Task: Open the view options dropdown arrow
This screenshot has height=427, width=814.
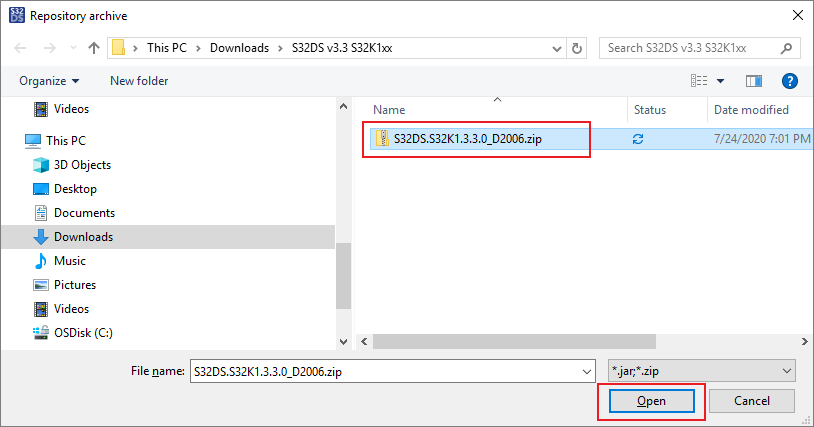Action: pos(721,81)
